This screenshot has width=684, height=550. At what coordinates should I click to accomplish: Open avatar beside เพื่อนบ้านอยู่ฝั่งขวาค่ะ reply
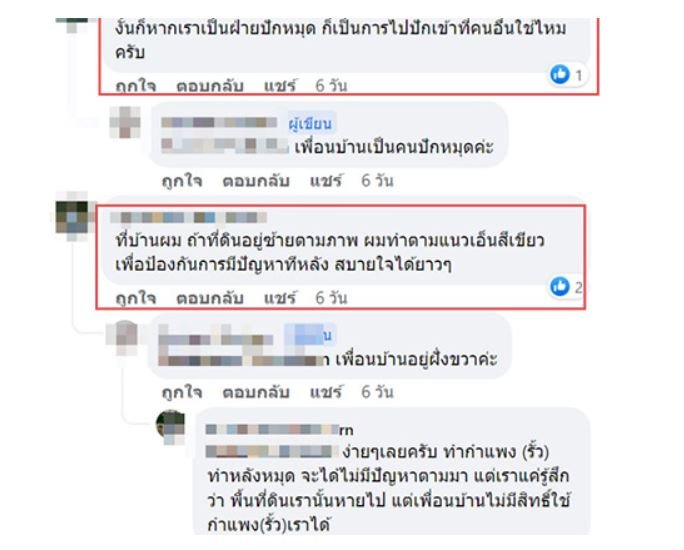click(x=123, y=337)
